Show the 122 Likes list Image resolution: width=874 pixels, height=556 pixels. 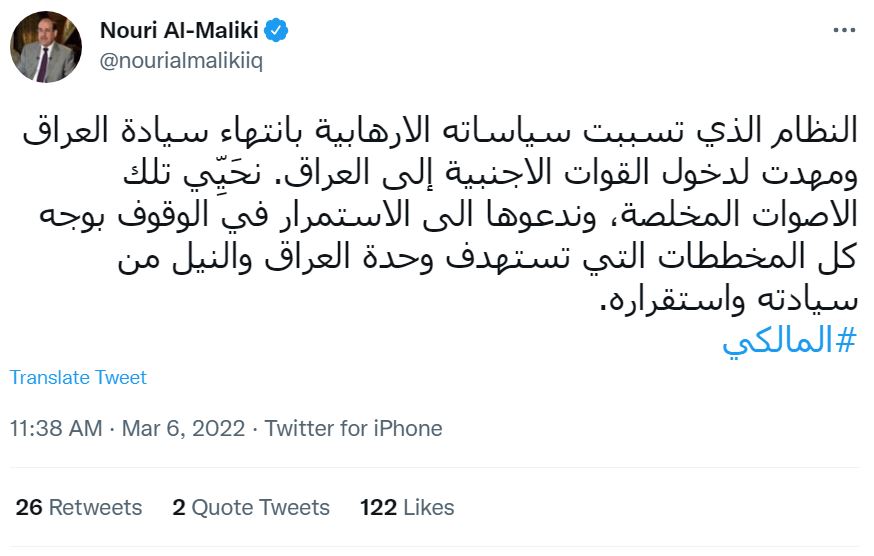407,507
